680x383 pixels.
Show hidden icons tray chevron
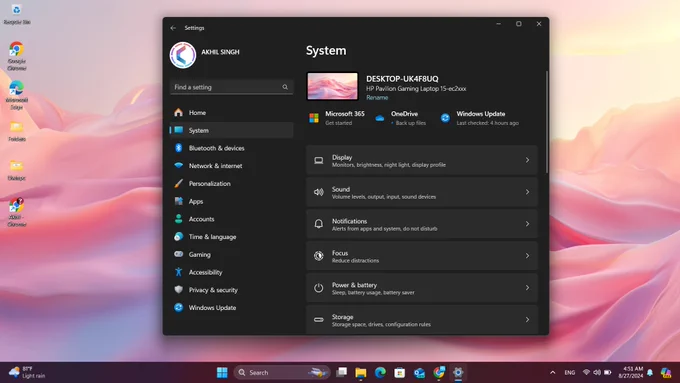552,372
